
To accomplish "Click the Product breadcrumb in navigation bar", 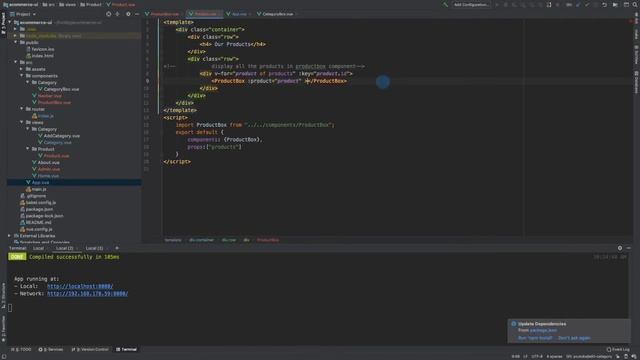I will pyautogui.click(x=91, y=4).
